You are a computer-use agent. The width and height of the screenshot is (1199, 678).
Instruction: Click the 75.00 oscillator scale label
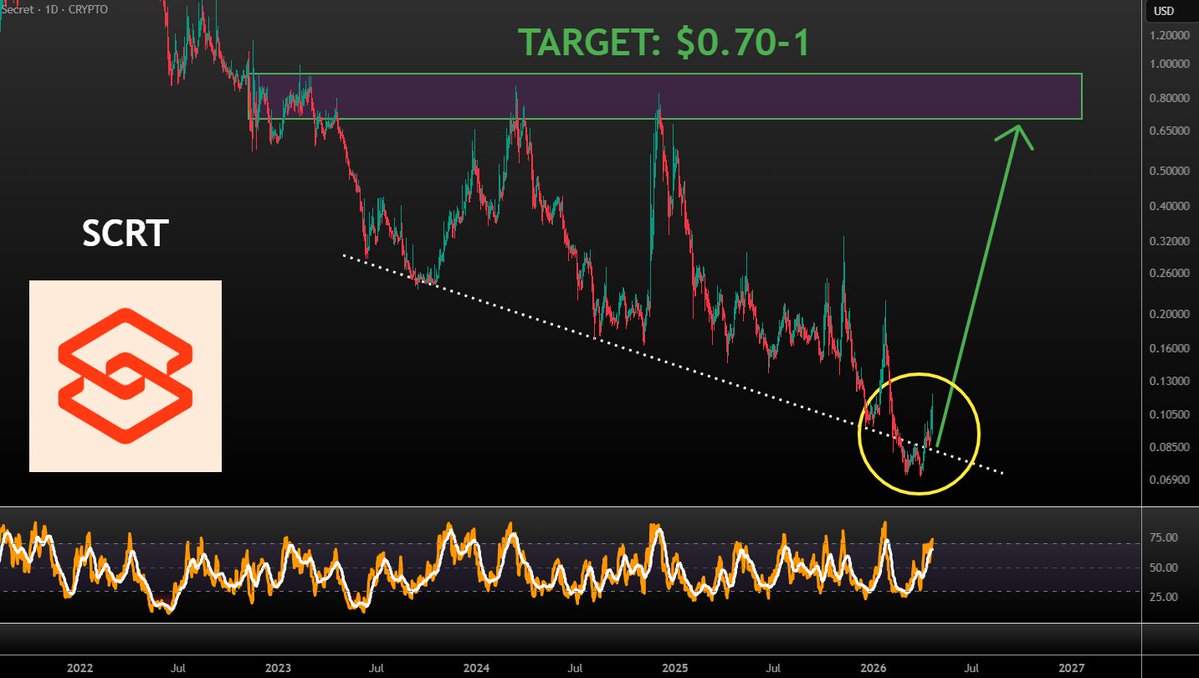1164,538
